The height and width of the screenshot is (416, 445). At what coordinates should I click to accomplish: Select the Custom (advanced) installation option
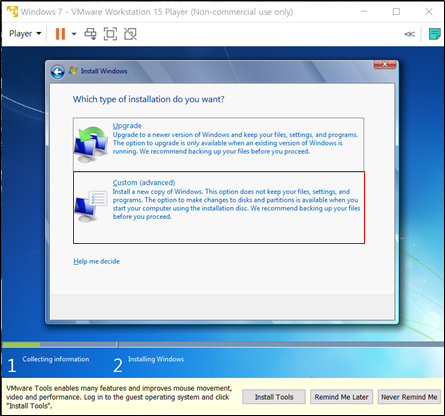tap(219, 207)
